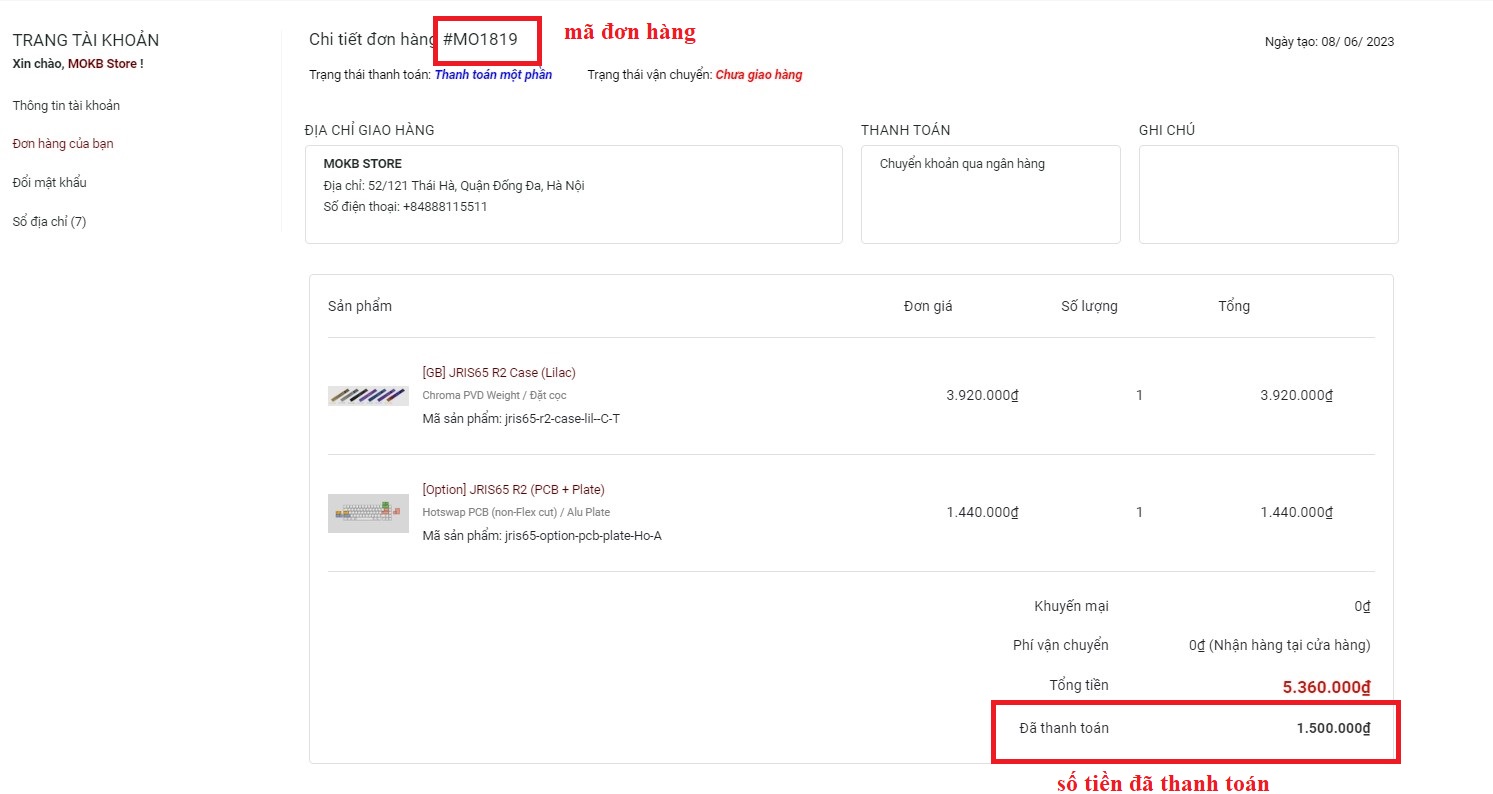This screenshot has height=794, width=1493.
Task: Click the TRANG TÀI KHOẢN heading
Action: pos(86,41)
